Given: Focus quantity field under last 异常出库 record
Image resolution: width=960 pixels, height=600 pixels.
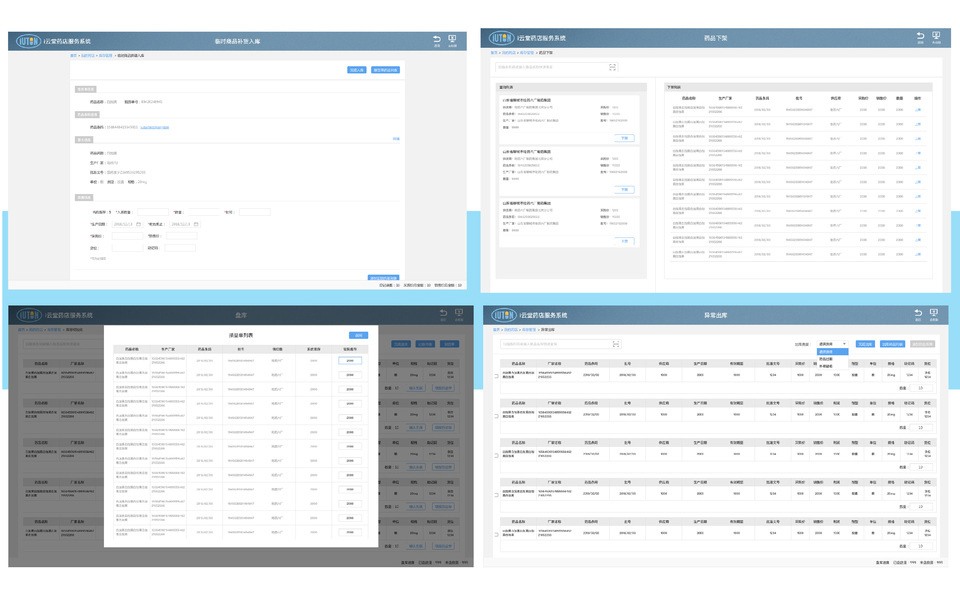Looking at the screenshot, I should tap(920, 546).
